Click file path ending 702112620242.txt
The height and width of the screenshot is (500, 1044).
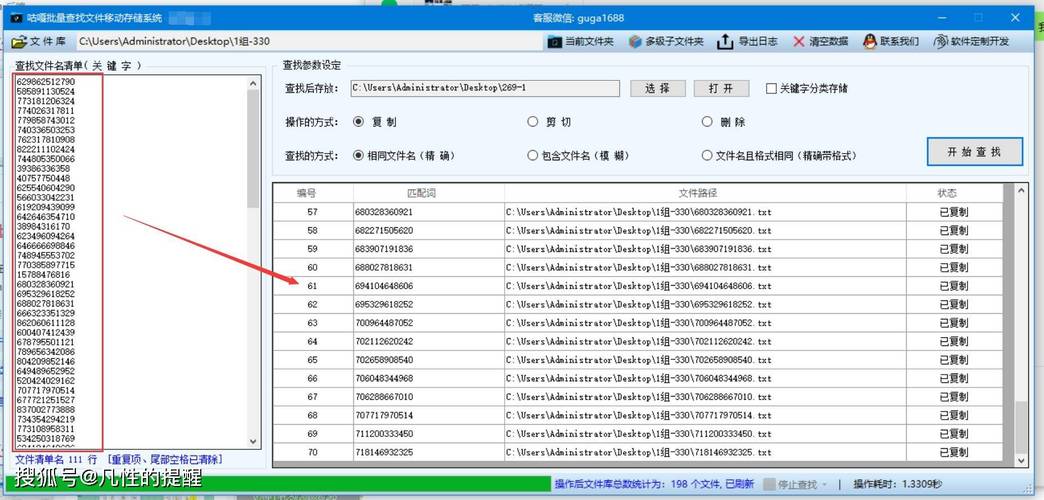point(639,342)
